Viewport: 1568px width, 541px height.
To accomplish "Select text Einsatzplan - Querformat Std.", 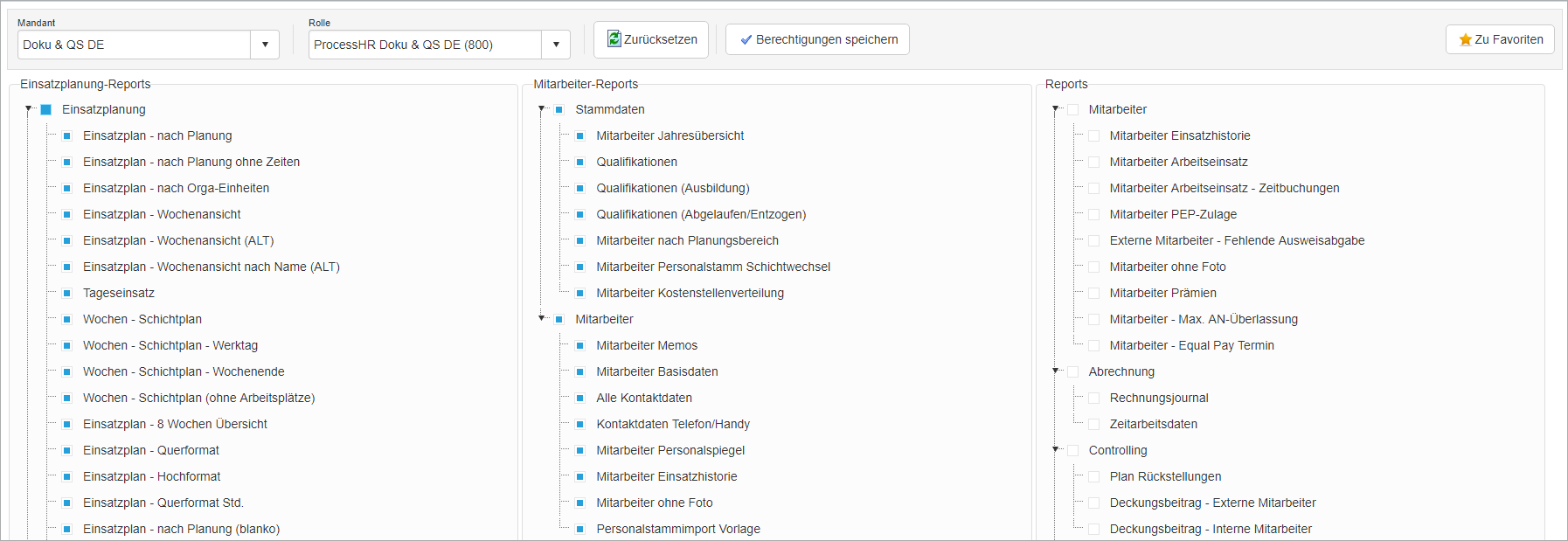I will click(x=163, y=503).
